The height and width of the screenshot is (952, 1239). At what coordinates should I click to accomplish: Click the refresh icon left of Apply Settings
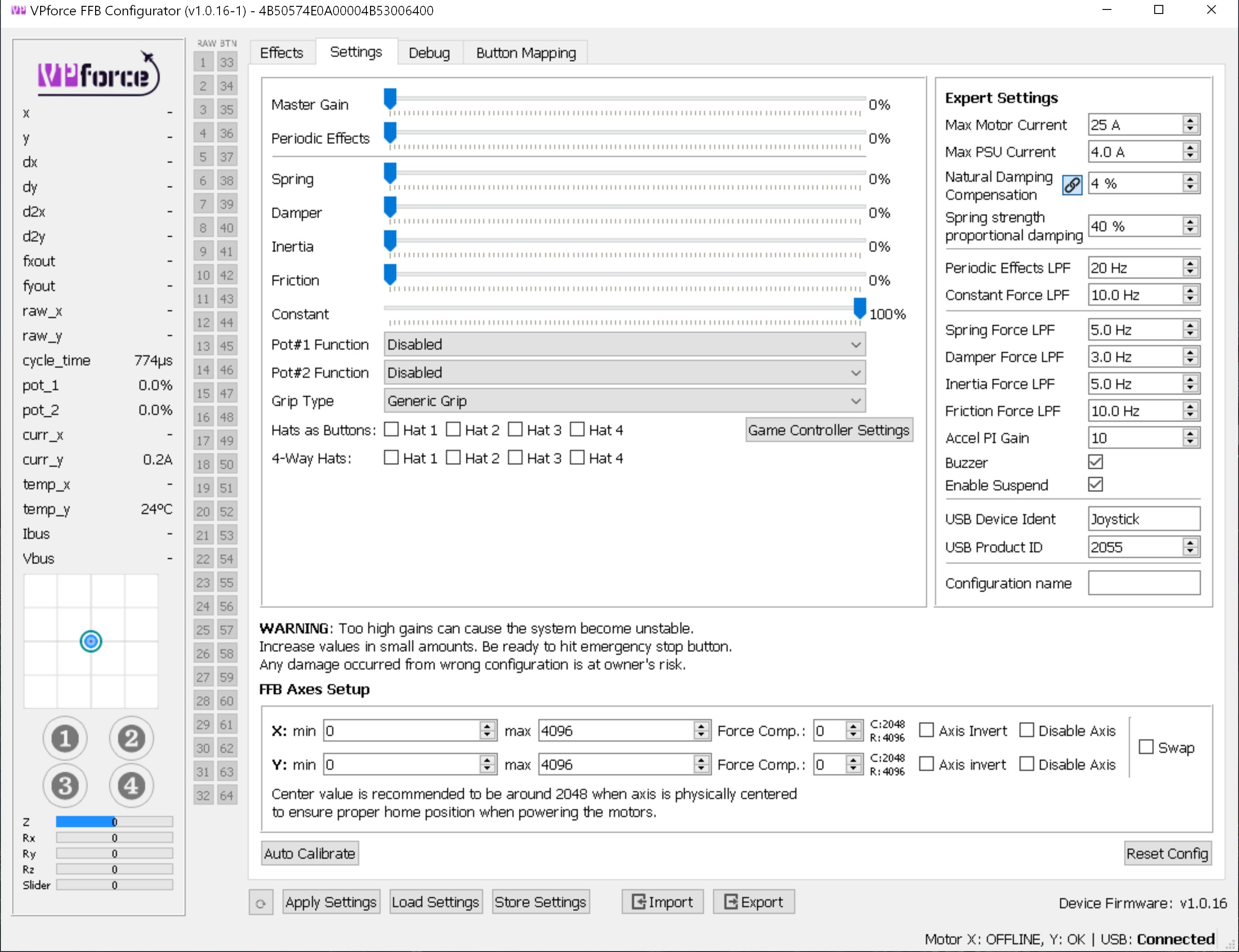point(261,903)
